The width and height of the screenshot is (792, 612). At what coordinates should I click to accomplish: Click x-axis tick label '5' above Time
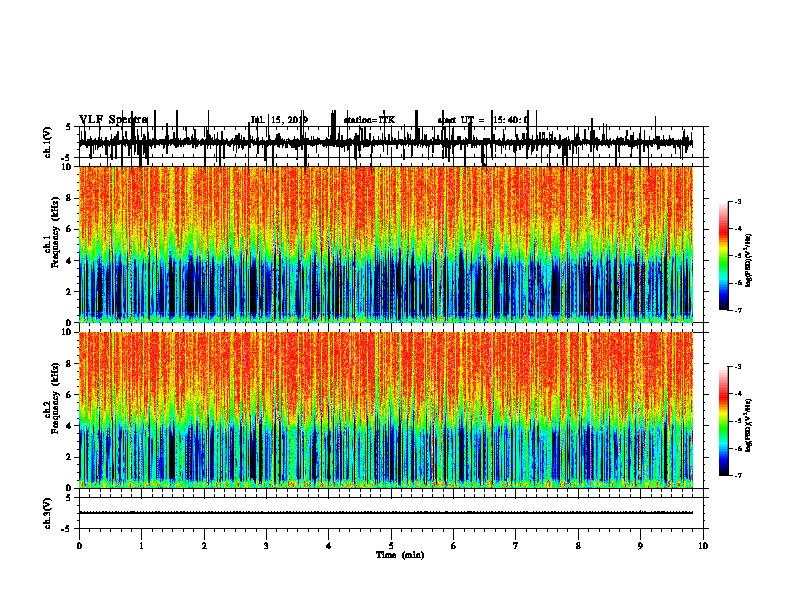391,546
